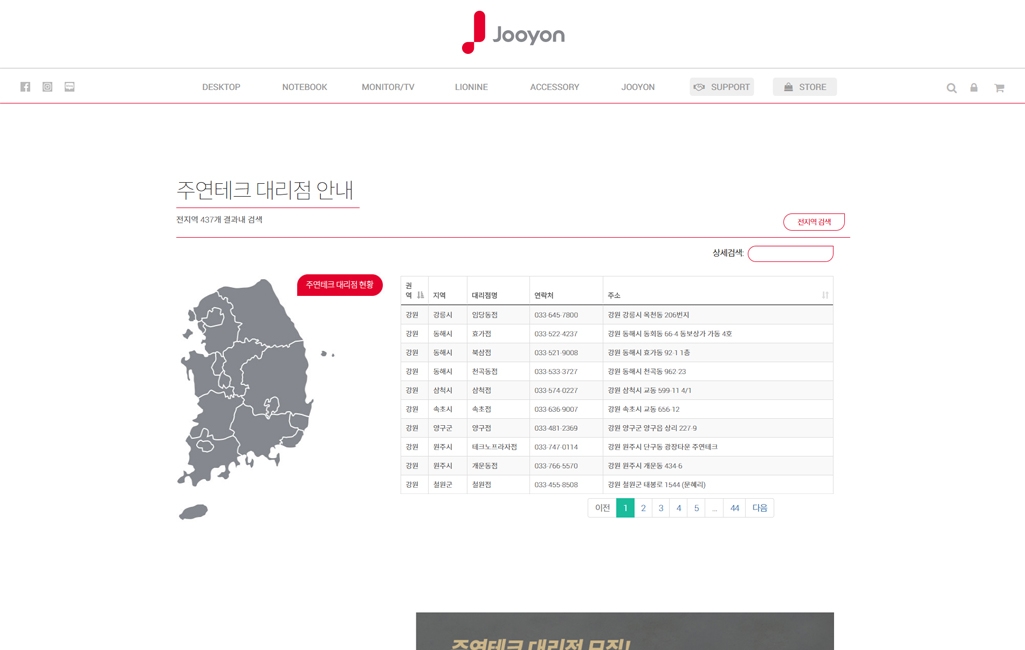Go to the 이전 page button

coord(602,508)
